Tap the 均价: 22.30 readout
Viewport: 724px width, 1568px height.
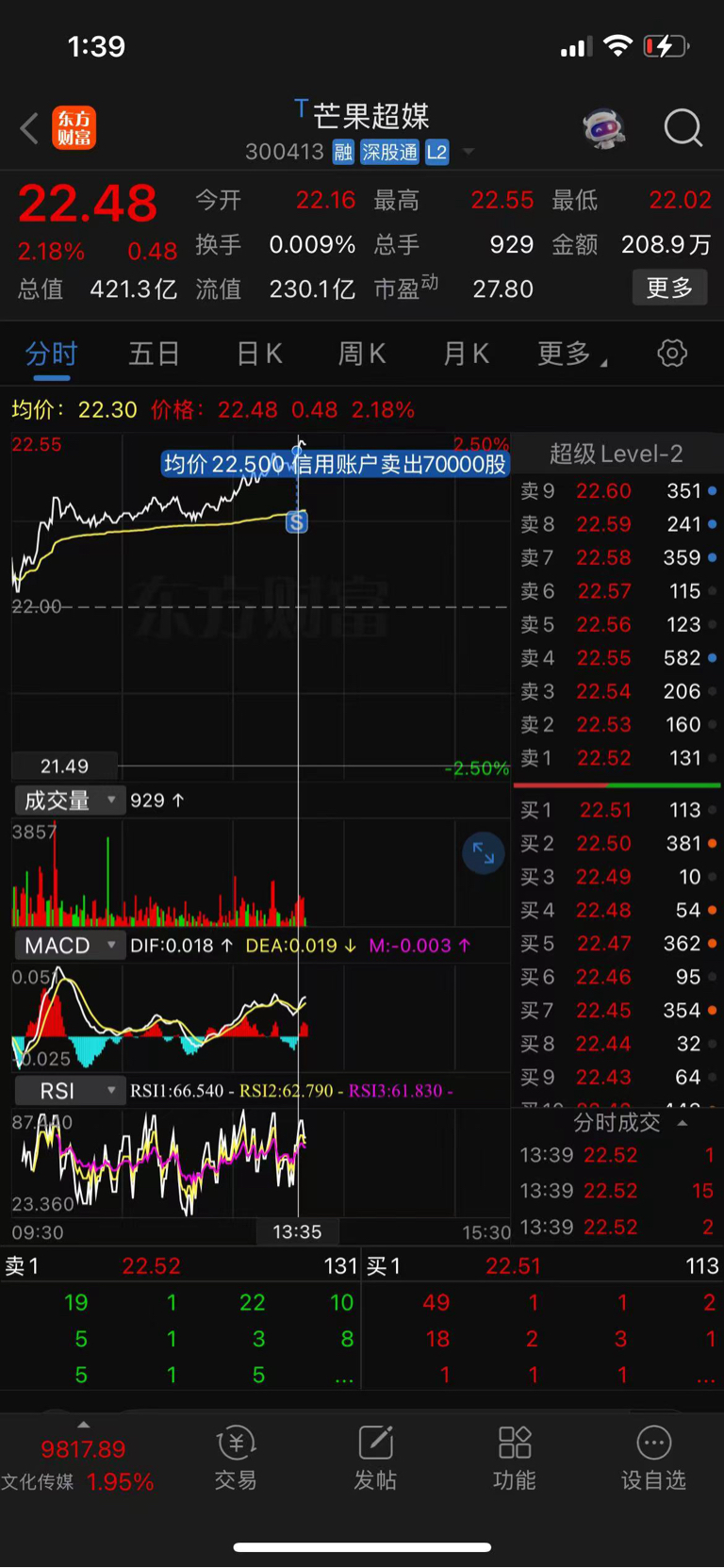click(74, 410)
